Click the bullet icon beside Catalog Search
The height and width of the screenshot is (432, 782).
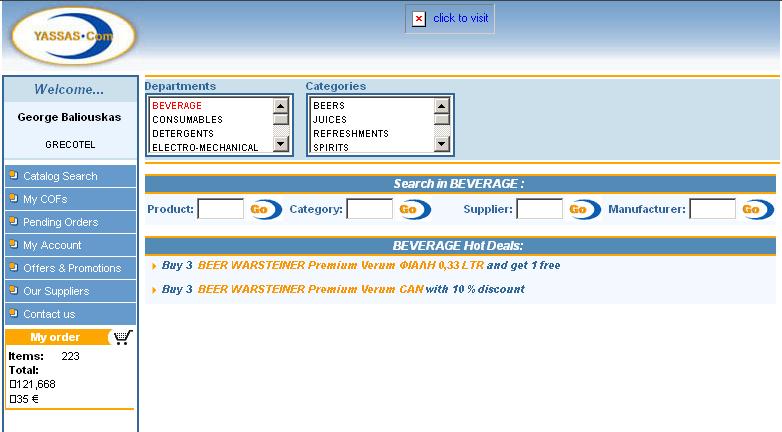[14, 175]
